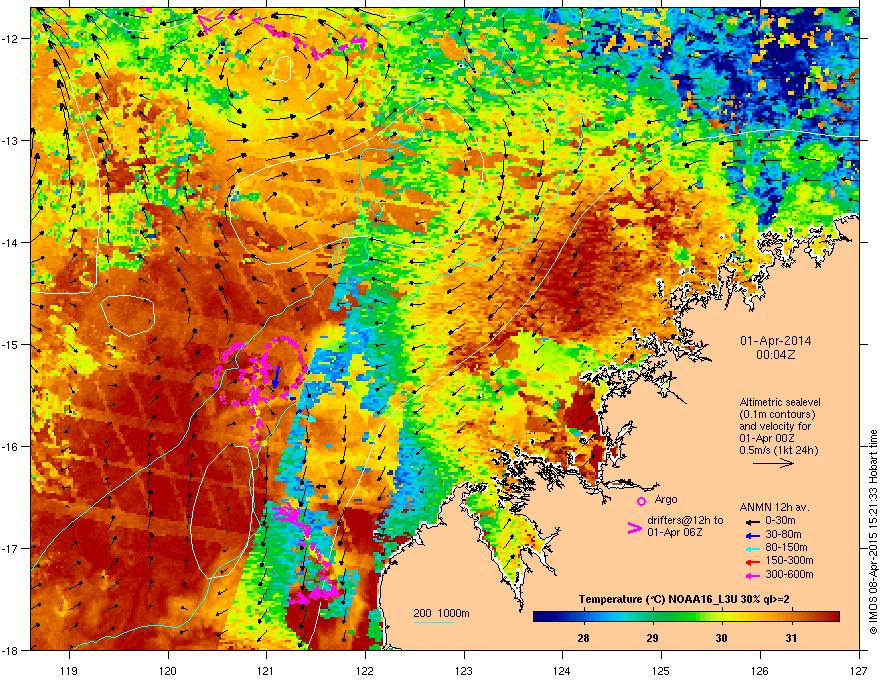Click the blue ANMN mooring arrow near 121E 15S
Screen dimensions: 880x680
(276, 376)
